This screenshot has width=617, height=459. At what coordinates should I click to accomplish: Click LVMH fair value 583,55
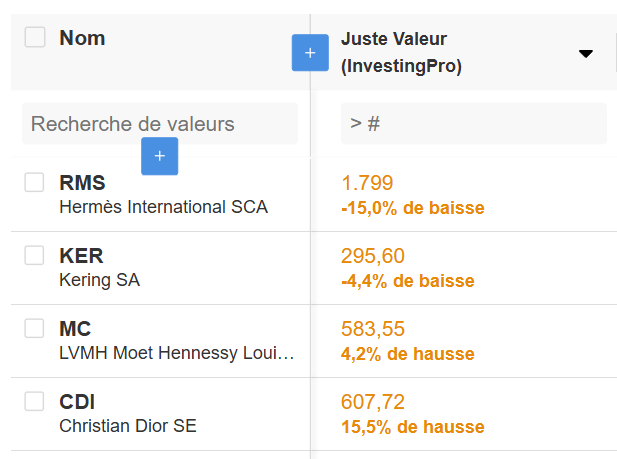[373, 329]
